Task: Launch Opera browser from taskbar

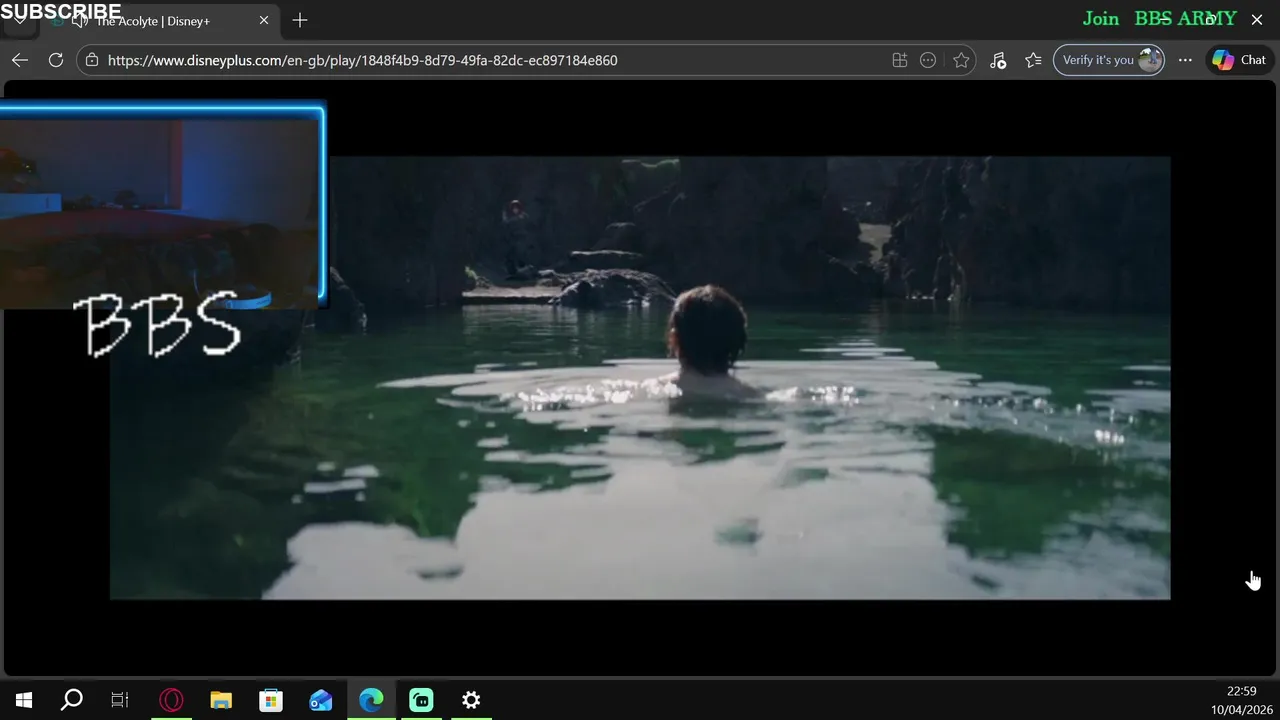Action: (171, 700)
